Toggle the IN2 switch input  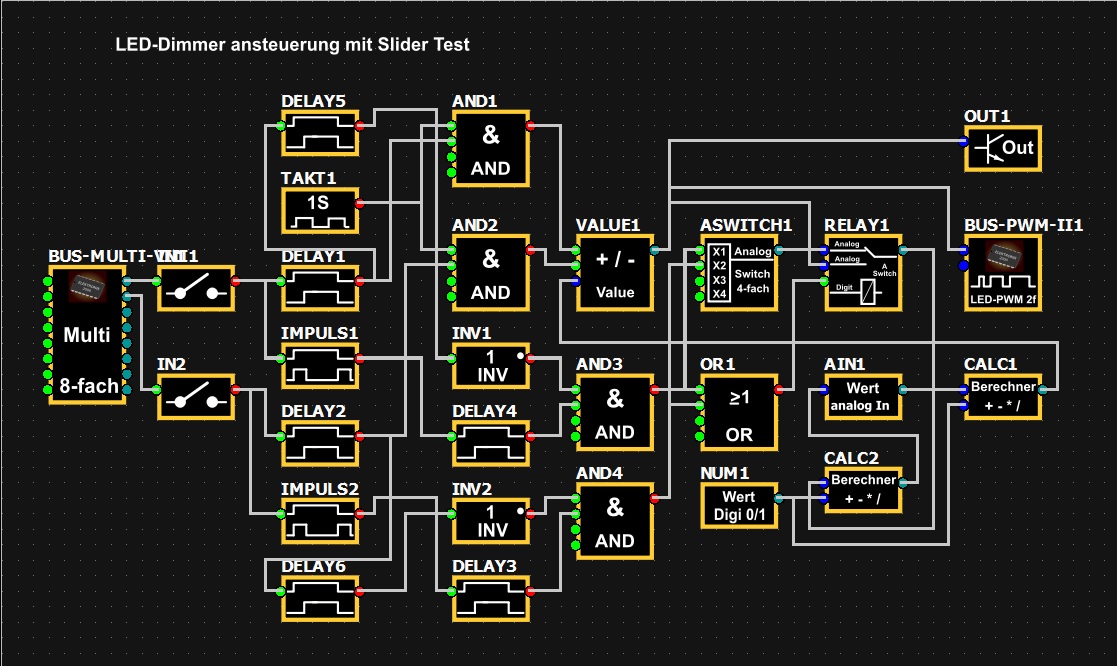click(x=195, y=397)
